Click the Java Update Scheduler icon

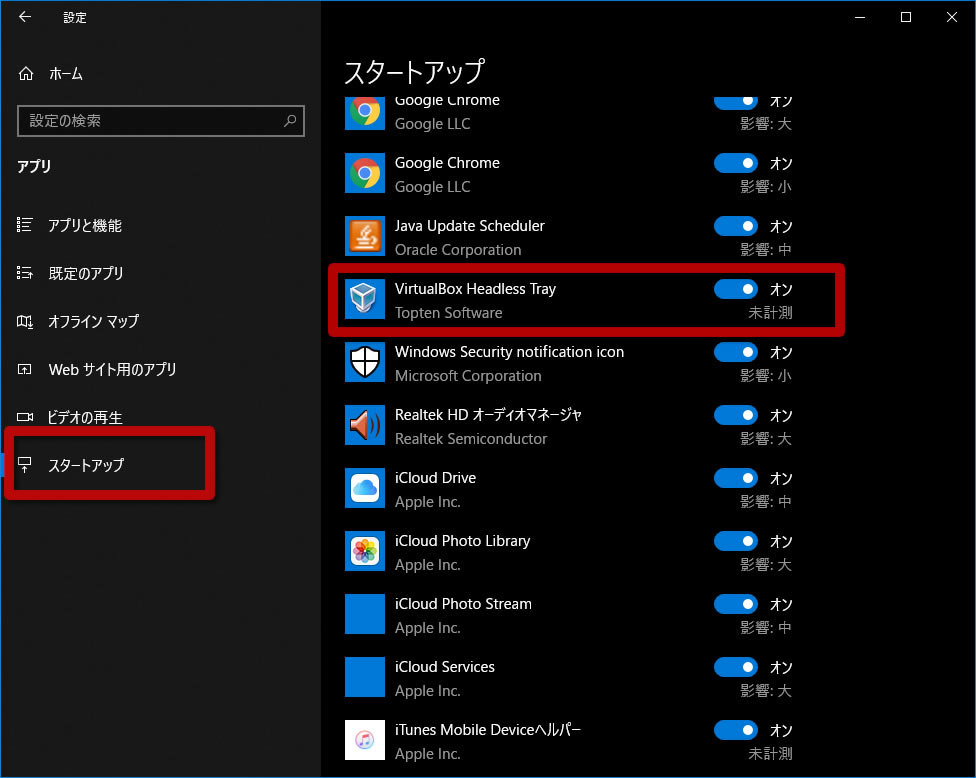click(x=365, y=235)
